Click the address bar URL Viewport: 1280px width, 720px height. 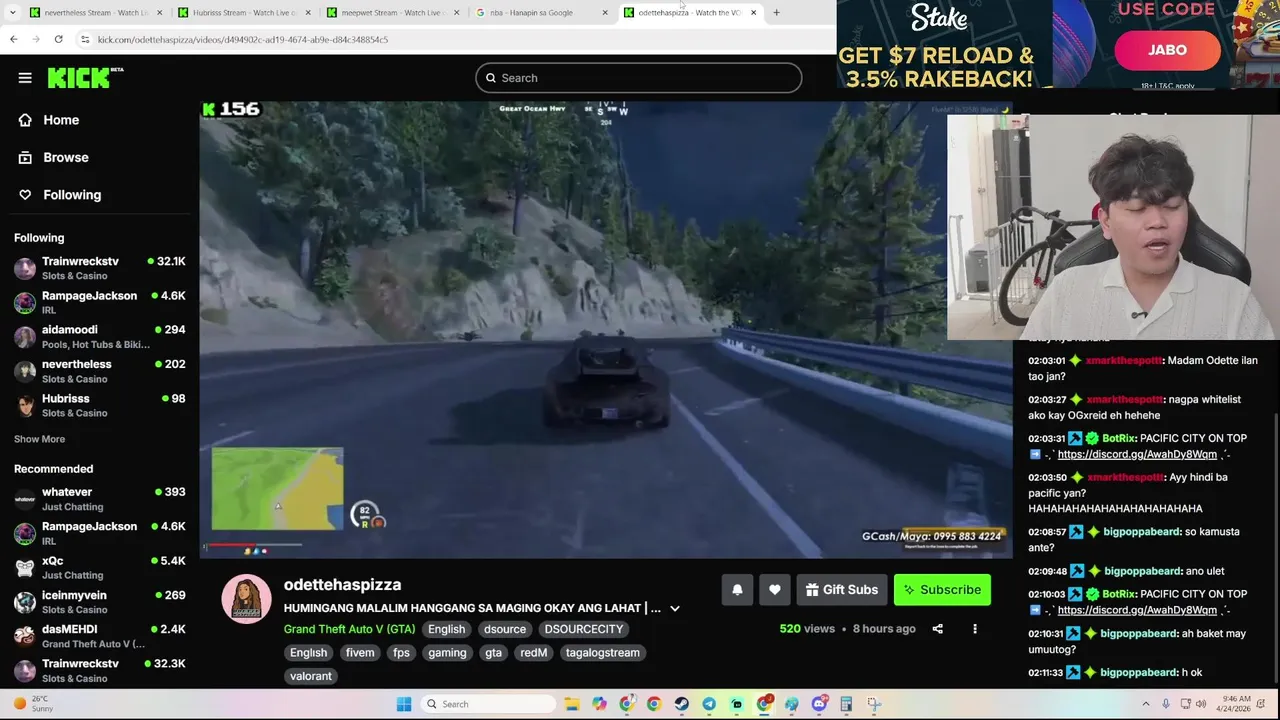[x=243, y=39]
